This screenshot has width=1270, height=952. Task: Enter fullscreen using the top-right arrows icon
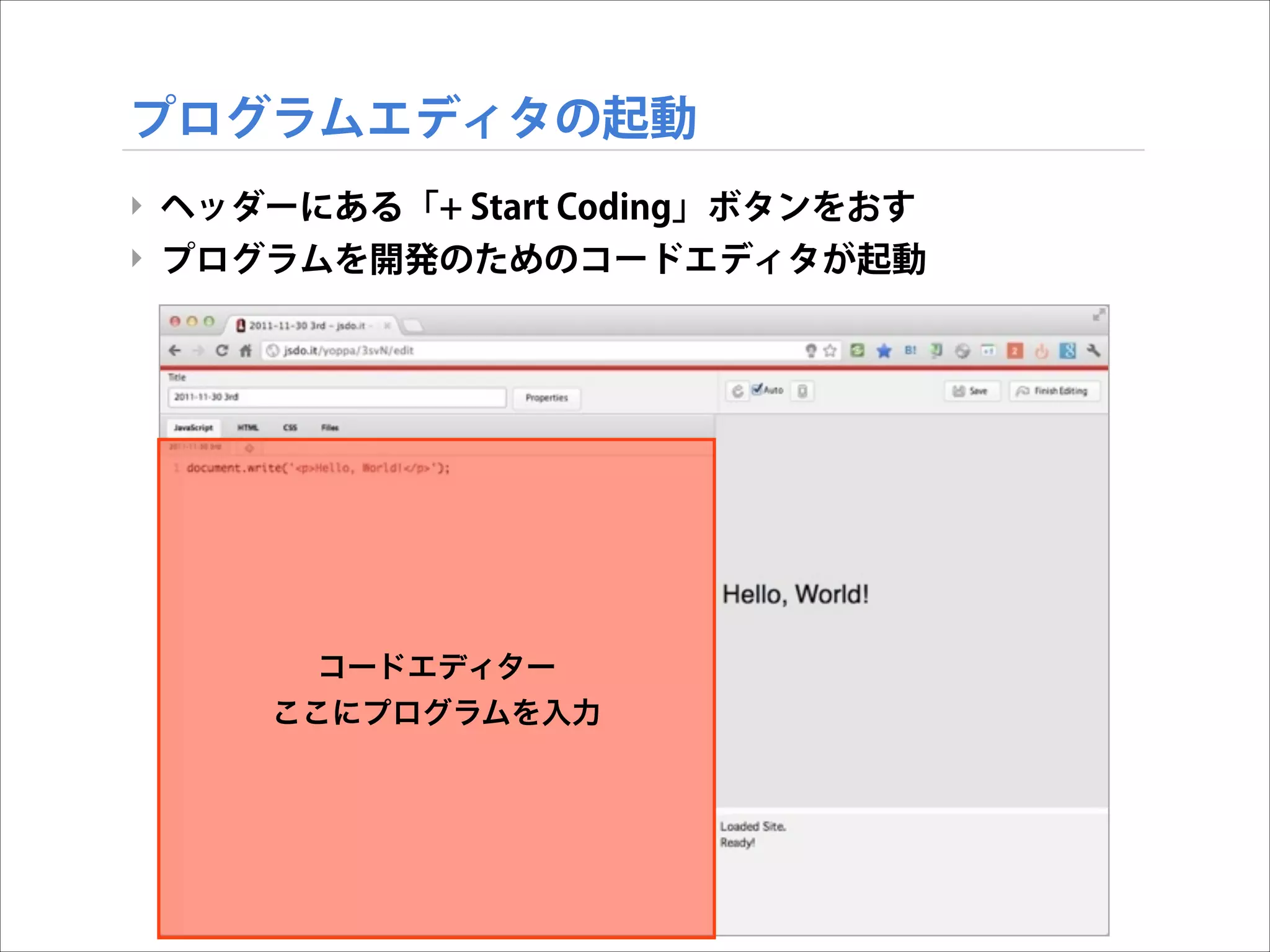[1098, 315]
